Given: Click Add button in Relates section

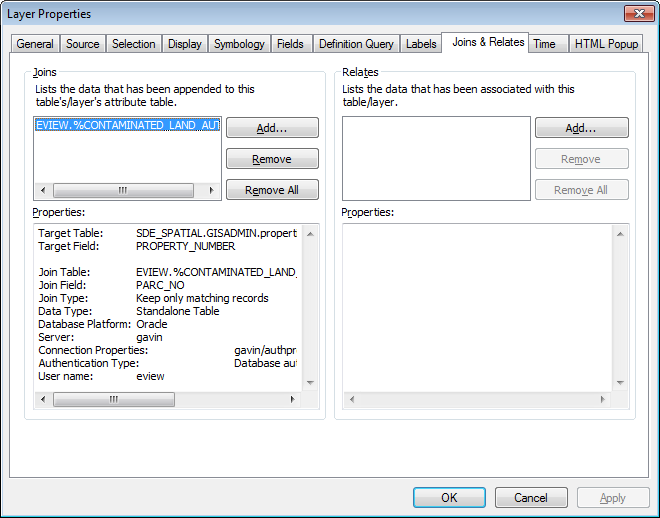Looking at the screenshot, I should pos(581,128).
